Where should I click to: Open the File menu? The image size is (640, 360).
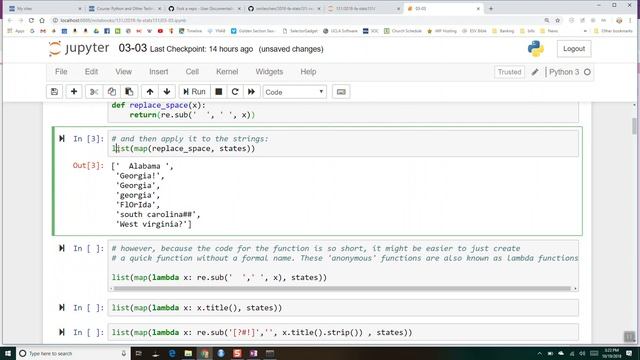click(x=61, y=71)
